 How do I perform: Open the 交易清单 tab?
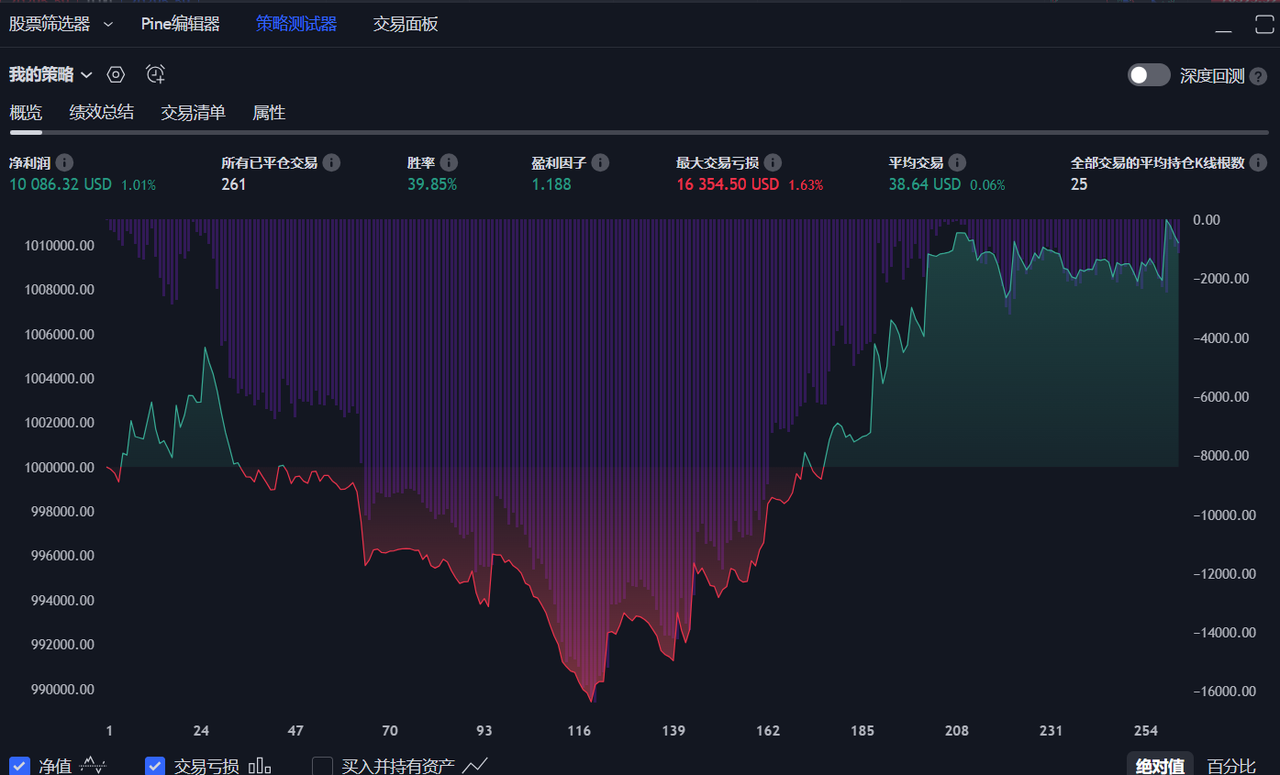193,113
